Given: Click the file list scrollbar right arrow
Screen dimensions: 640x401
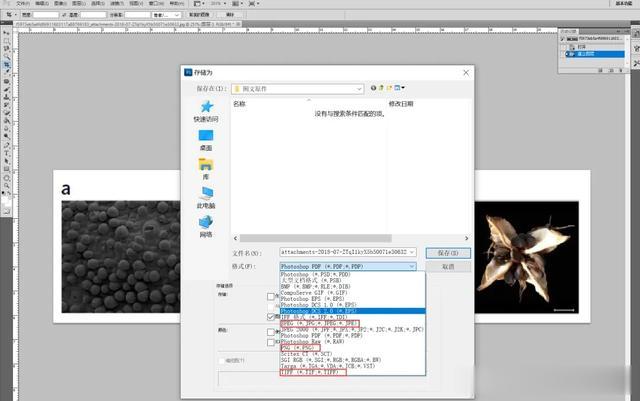Looking at the screenshot, I should point(467,238).
